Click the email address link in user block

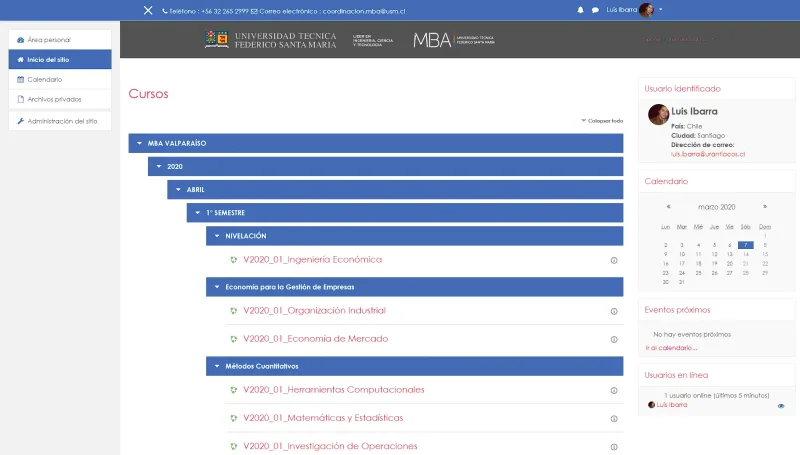pyautogui.click(x=708, y=154)
